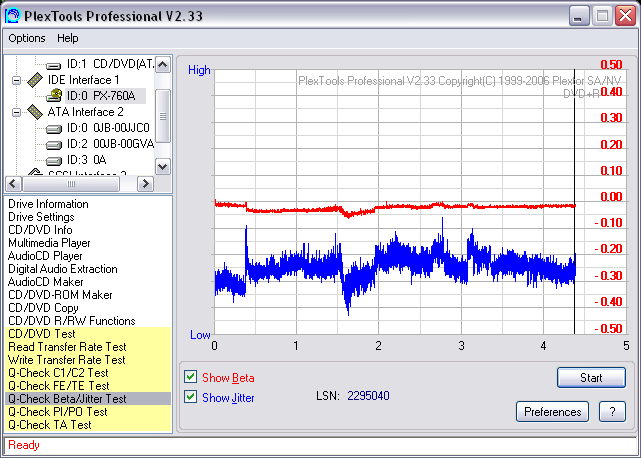Viewport: 641px width, 458px height.
Task: Minimize the PlexTools window
Action: [578, 16]
